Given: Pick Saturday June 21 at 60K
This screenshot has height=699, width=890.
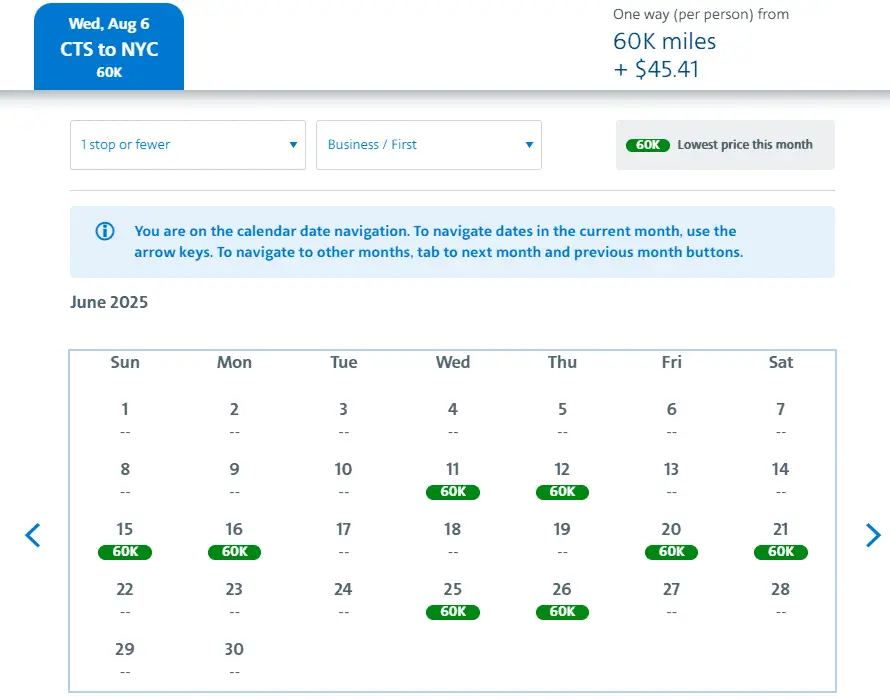Looking at the screenshot, I should [780, 540].
